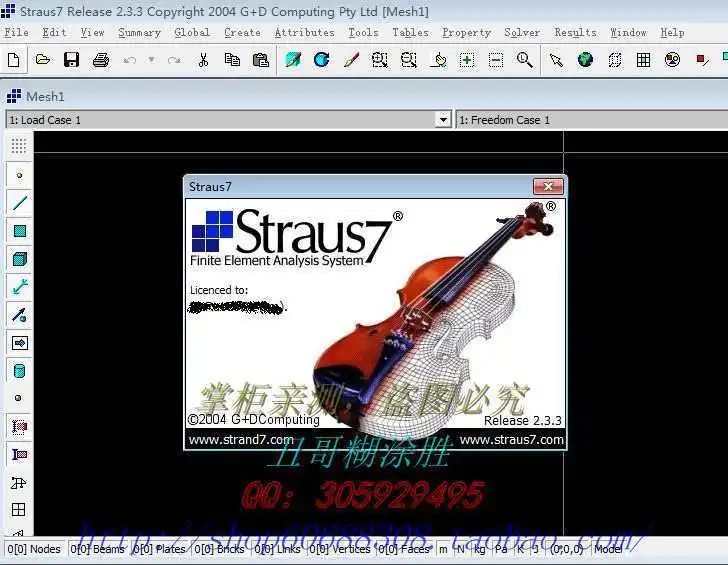
Task: Close the Straus7 about dialog
Action: pos(548,187)
